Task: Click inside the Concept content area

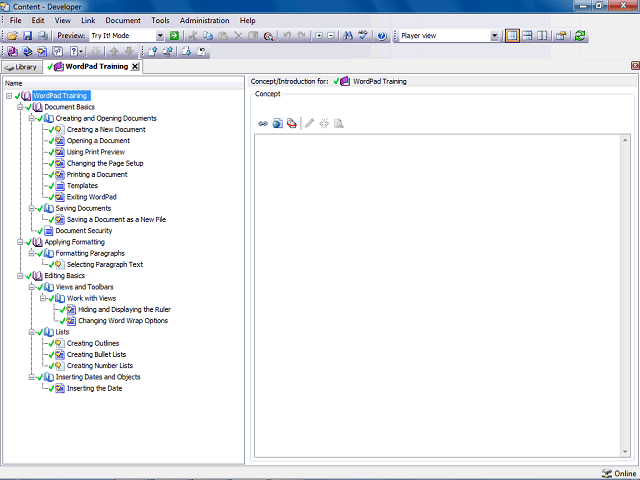Action: [437, 296]
